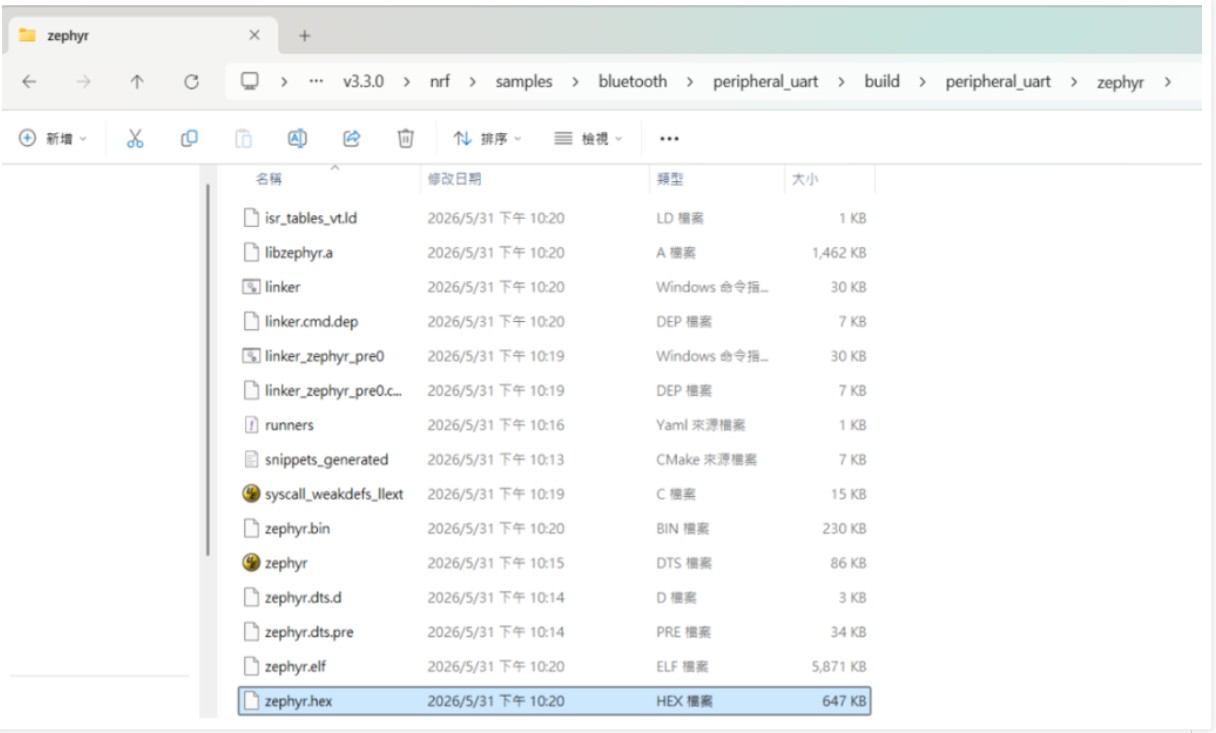The height and width of the screenshot is (733, 1216).
Task: Go to build folder in breadcrumb
Action: pos(882,82)
